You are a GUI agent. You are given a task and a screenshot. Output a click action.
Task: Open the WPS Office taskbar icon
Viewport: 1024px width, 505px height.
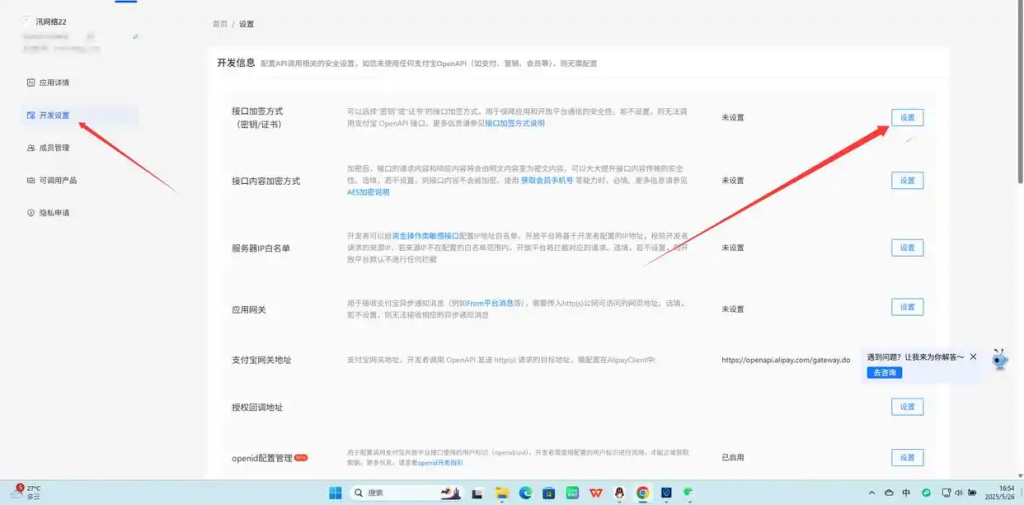click(x=596, y=493)
